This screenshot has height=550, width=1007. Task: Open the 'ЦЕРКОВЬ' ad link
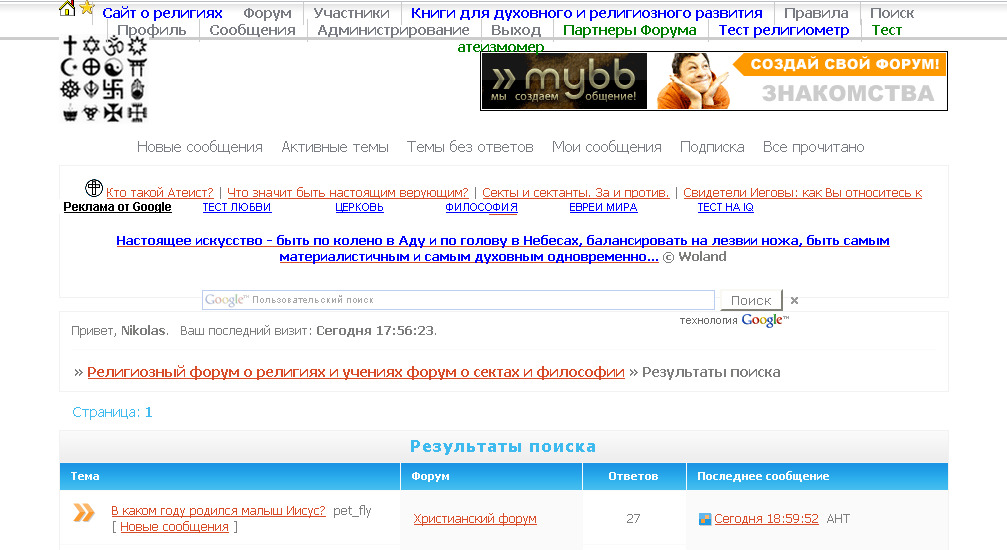point(360,207)
